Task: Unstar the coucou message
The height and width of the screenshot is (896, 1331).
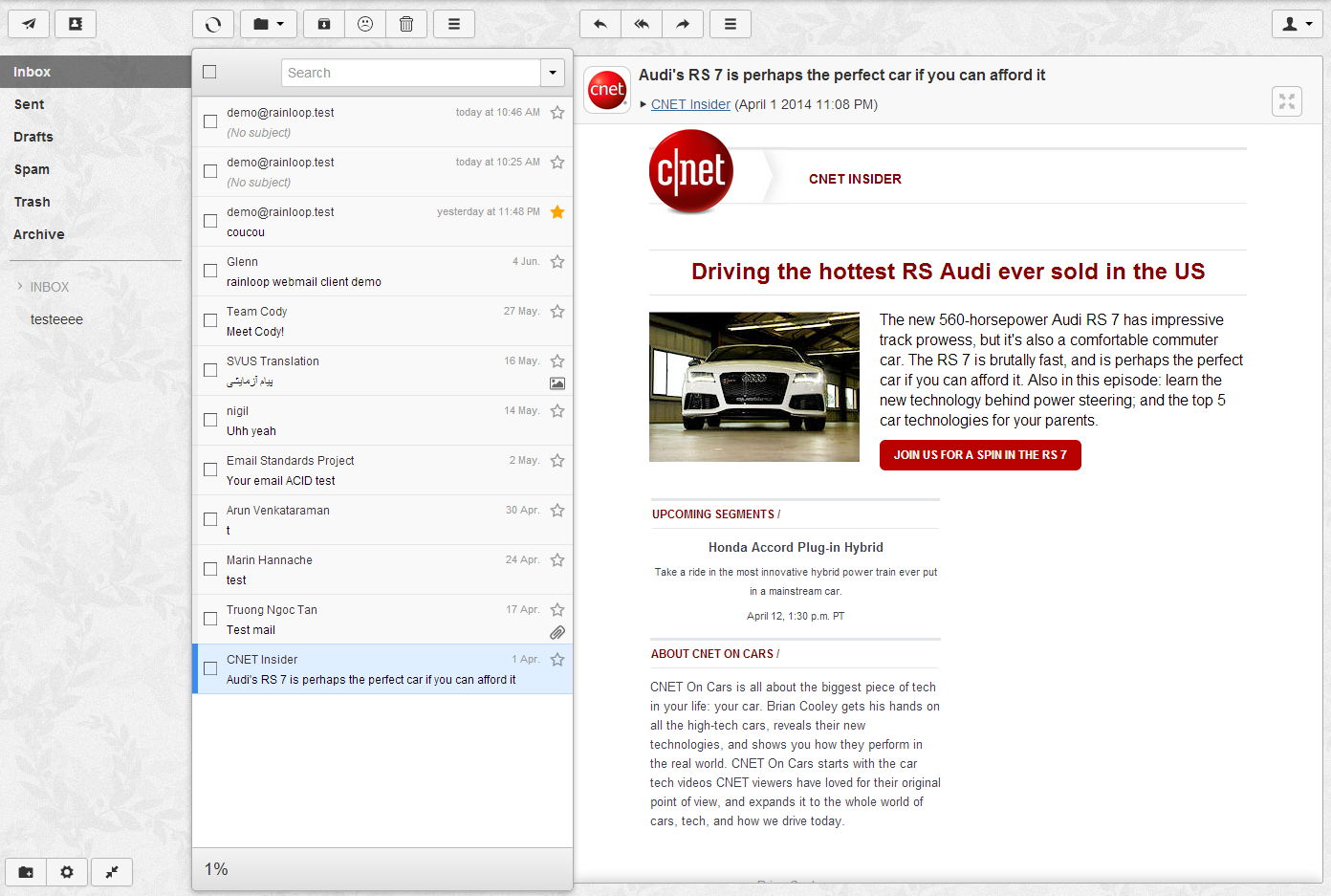Action: click(557, 212)
